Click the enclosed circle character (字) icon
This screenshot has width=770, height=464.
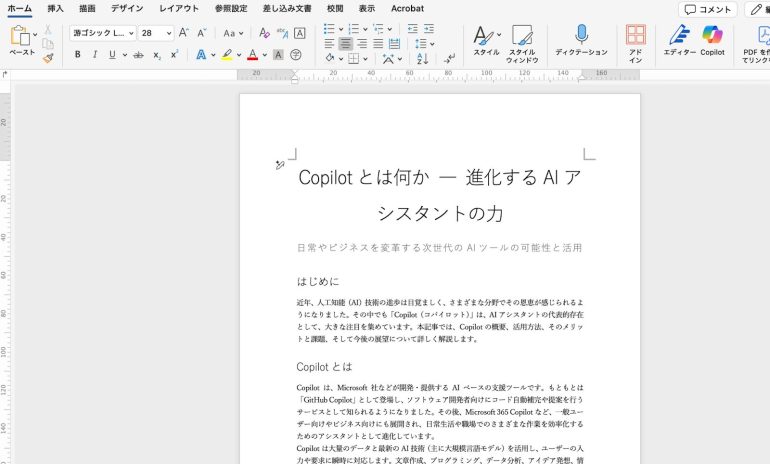pos(296,55)
